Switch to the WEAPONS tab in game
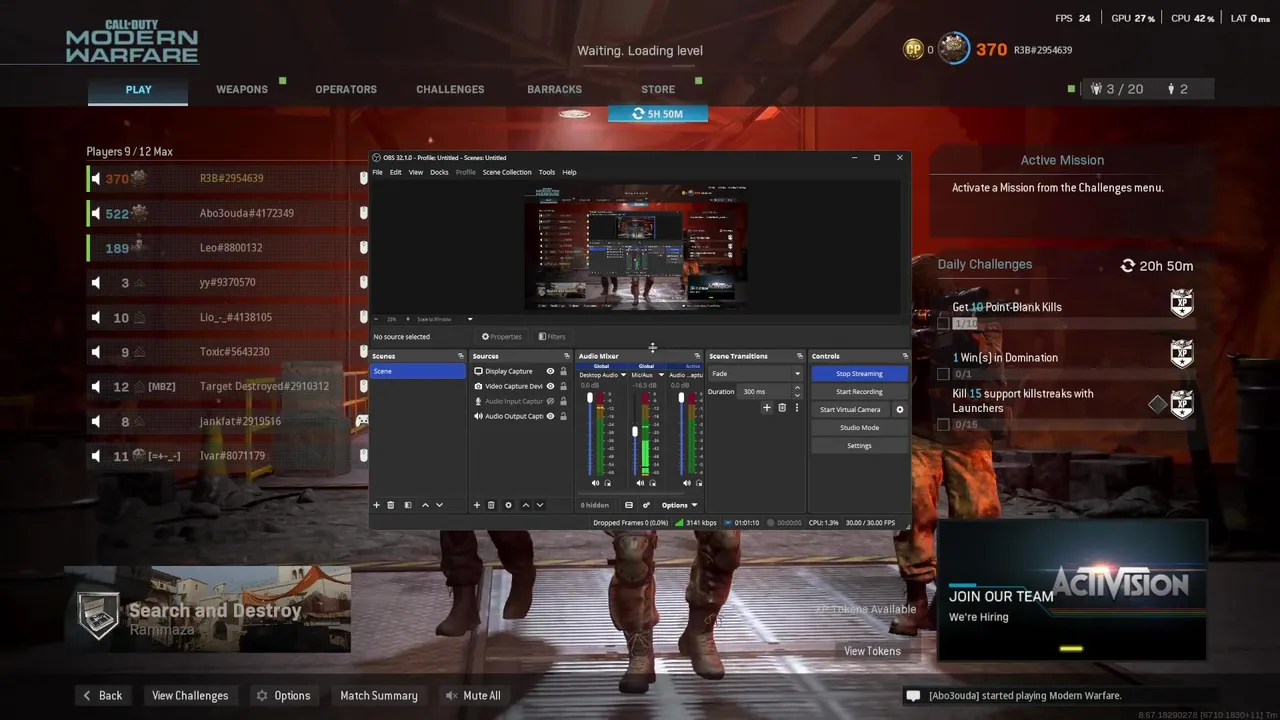Viewport: 1280px width, 720px height. point(242,89)
